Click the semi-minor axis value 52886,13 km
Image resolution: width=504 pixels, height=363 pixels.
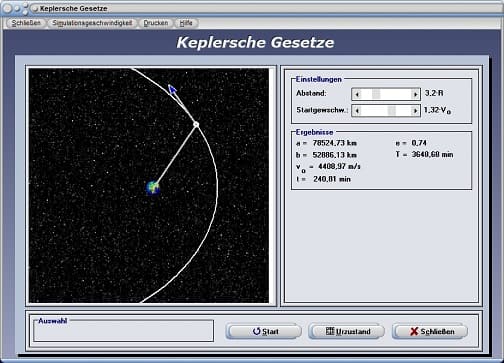[335, 155]
